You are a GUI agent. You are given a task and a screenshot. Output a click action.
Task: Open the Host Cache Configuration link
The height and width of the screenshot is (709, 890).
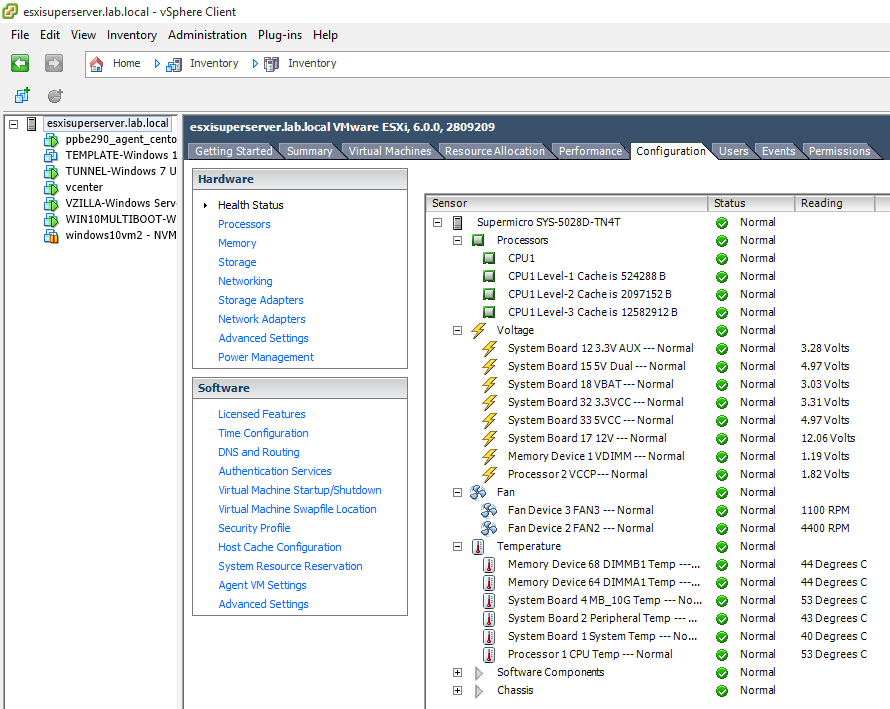pos(280,547)
